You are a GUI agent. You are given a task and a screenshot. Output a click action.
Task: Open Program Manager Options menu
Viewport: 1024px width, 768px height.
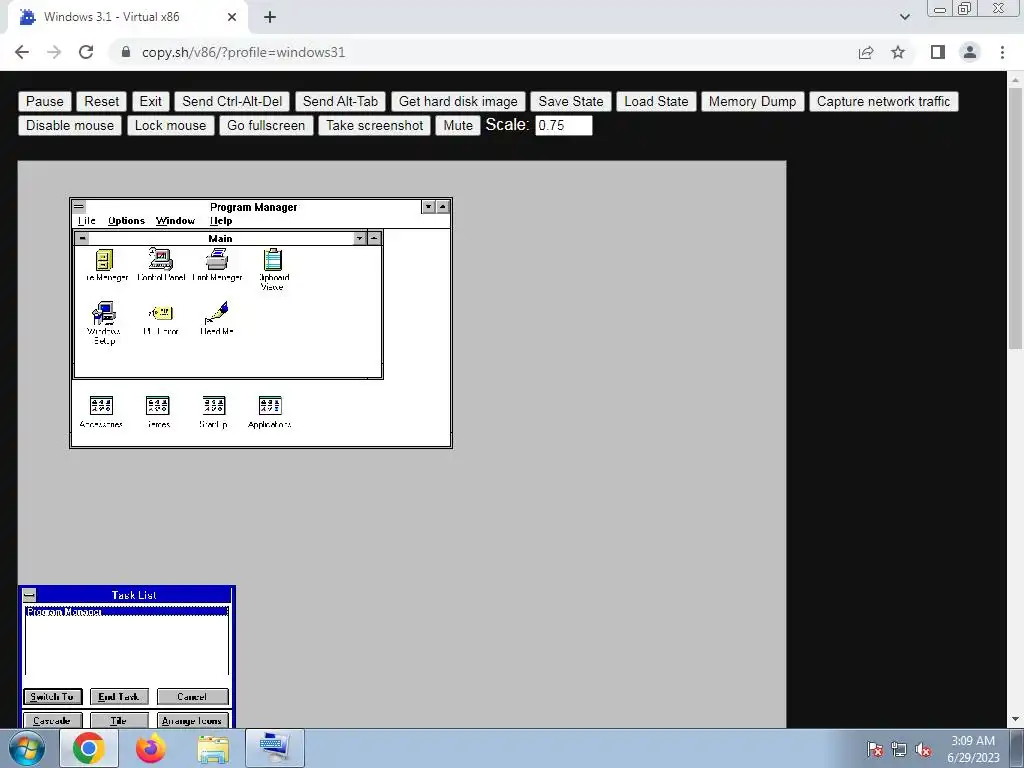tap(126, 221)
